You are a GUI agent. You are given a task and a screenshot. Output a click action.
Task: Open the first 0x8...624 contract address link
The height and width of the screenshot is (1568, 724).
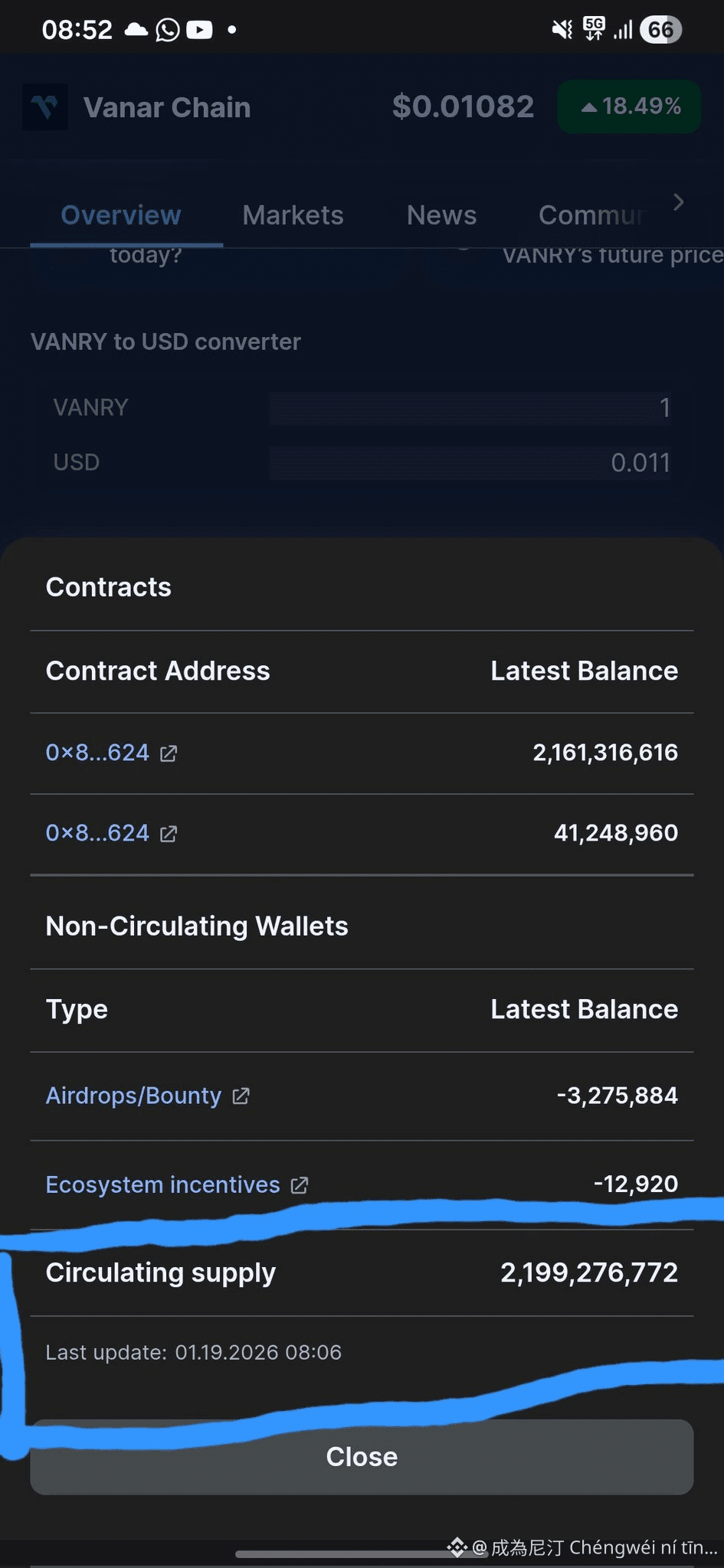[x=97, y=753]
